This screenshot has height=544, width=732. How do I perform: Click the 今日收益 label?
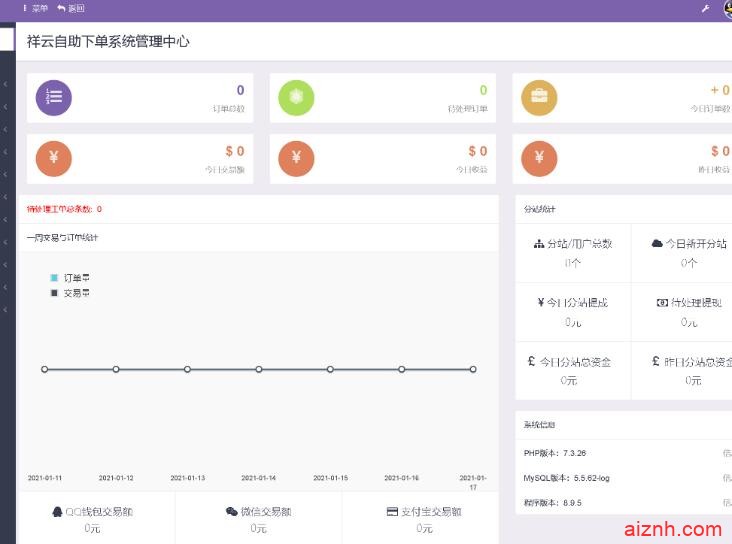tap(472, 170)
